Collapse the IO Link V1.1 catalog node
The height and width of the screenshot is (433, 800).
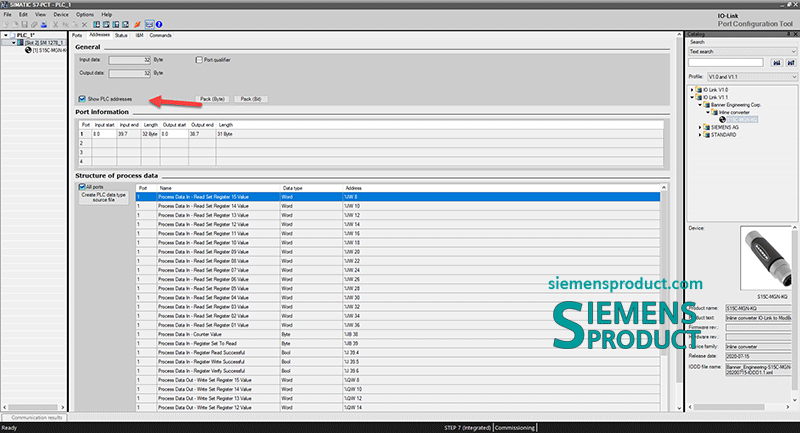(x=692, y=97)
